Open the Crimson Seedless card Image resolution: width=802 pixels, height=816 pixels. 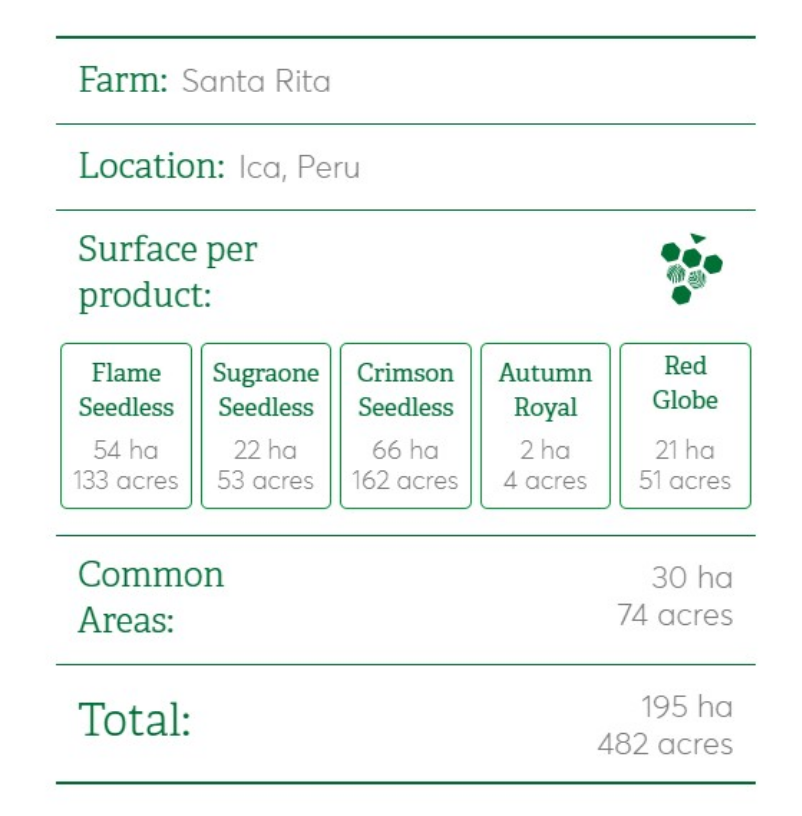[x=405, y=426]
